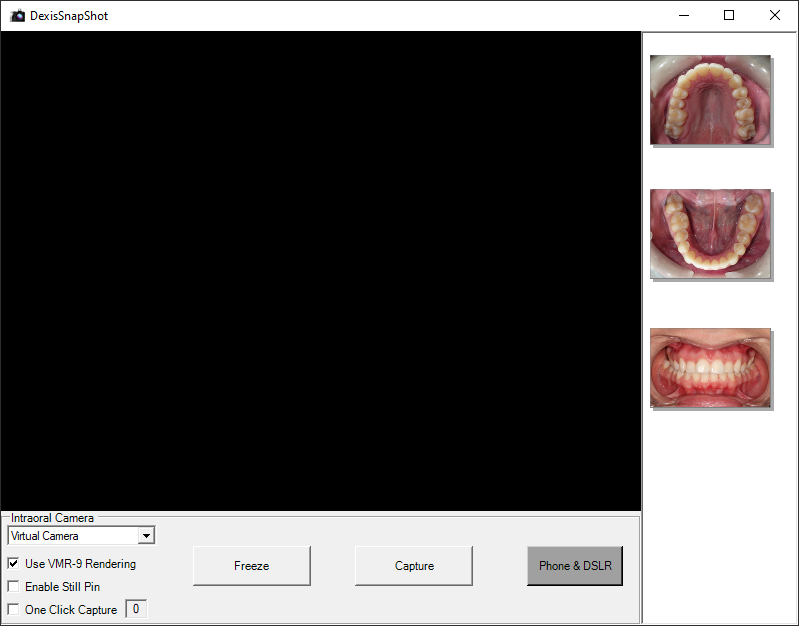Enable One Click Capture checkbox

(13, 610)
